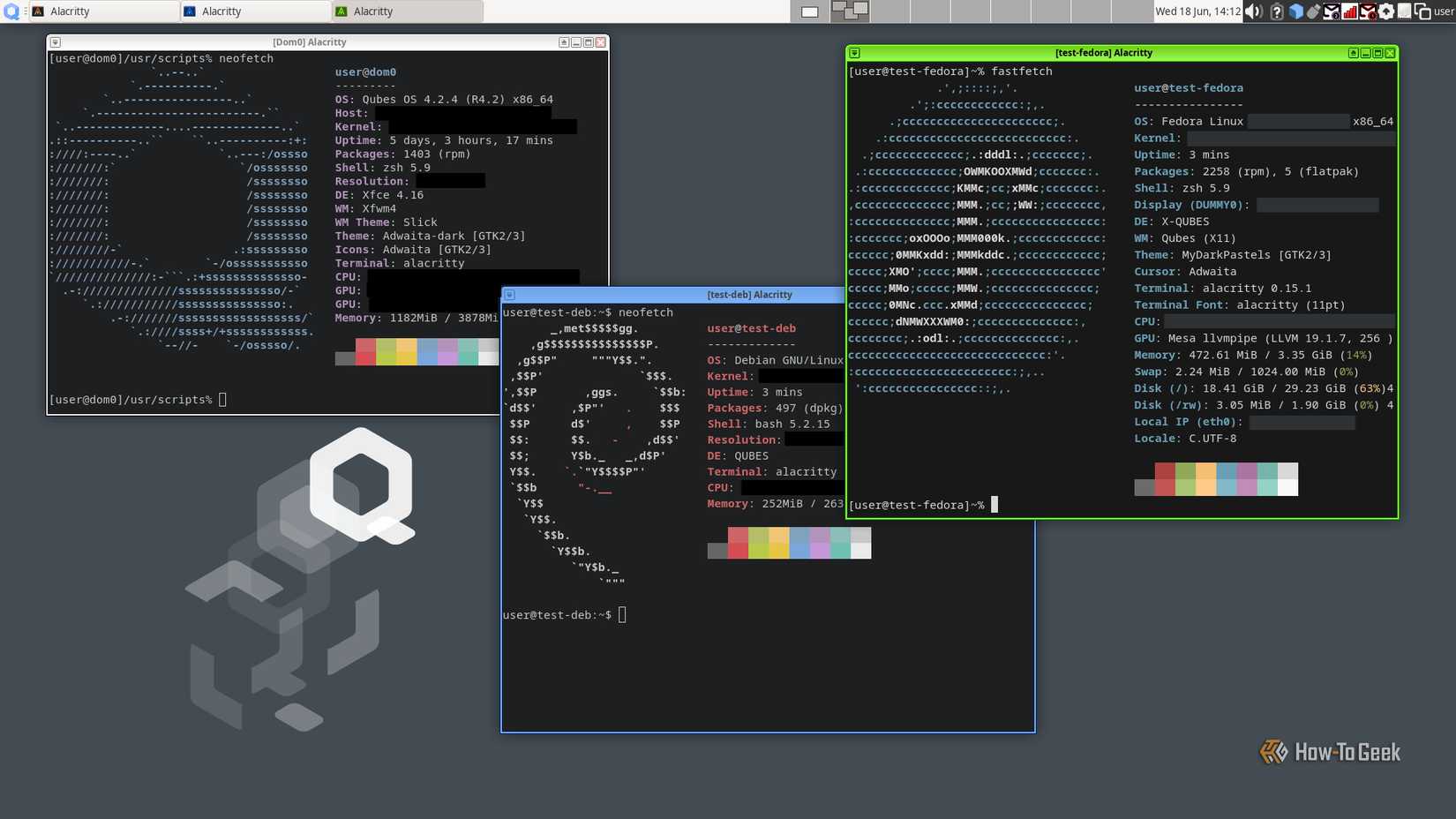The height and width of the screenshot is (819, 1456).
Task: Click the user label in the system tray
Action: point(1442,11)
